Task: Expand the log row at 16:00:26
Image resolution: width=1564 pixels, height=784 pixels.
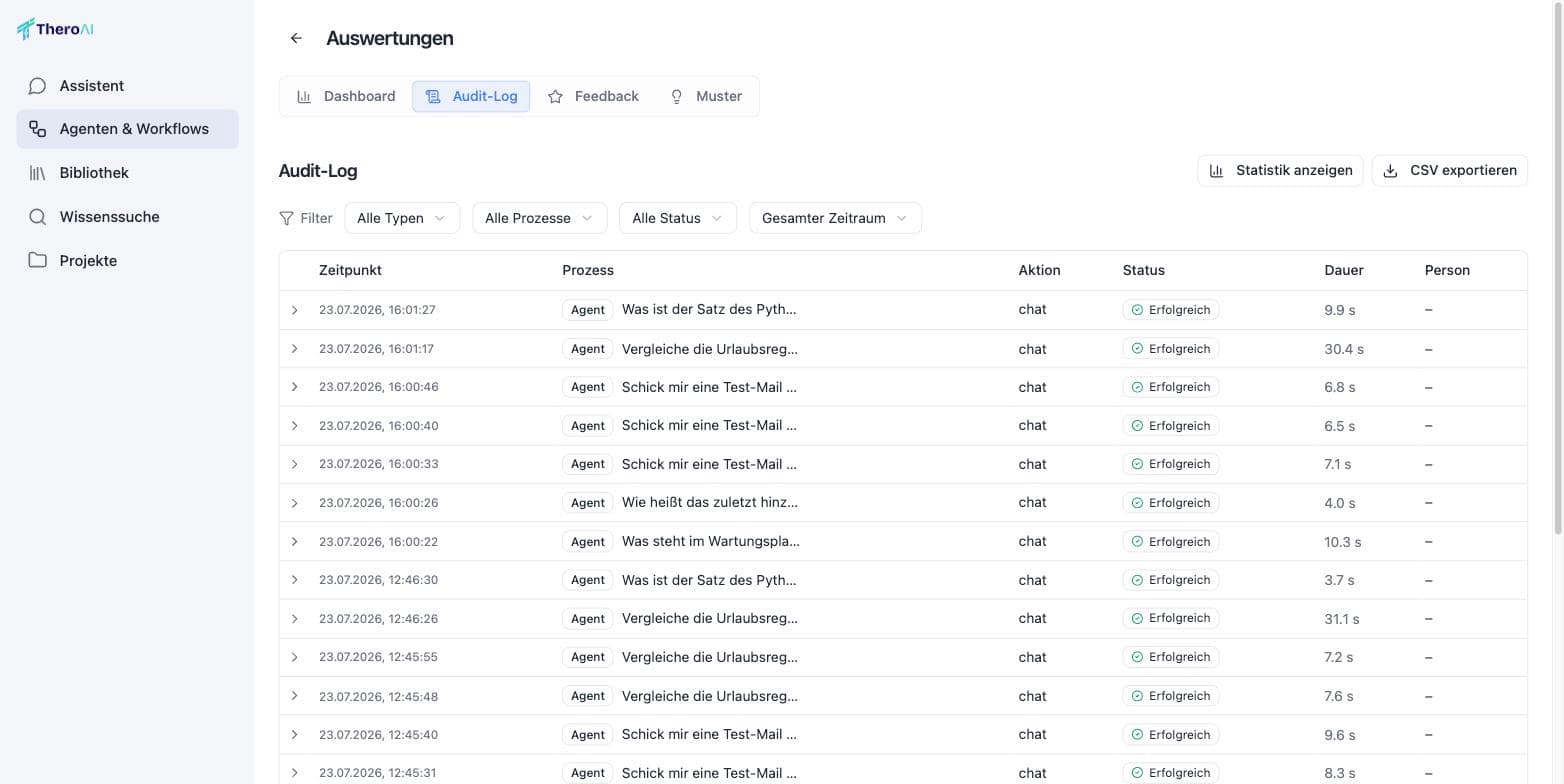Action: click(x=295, y=503)
